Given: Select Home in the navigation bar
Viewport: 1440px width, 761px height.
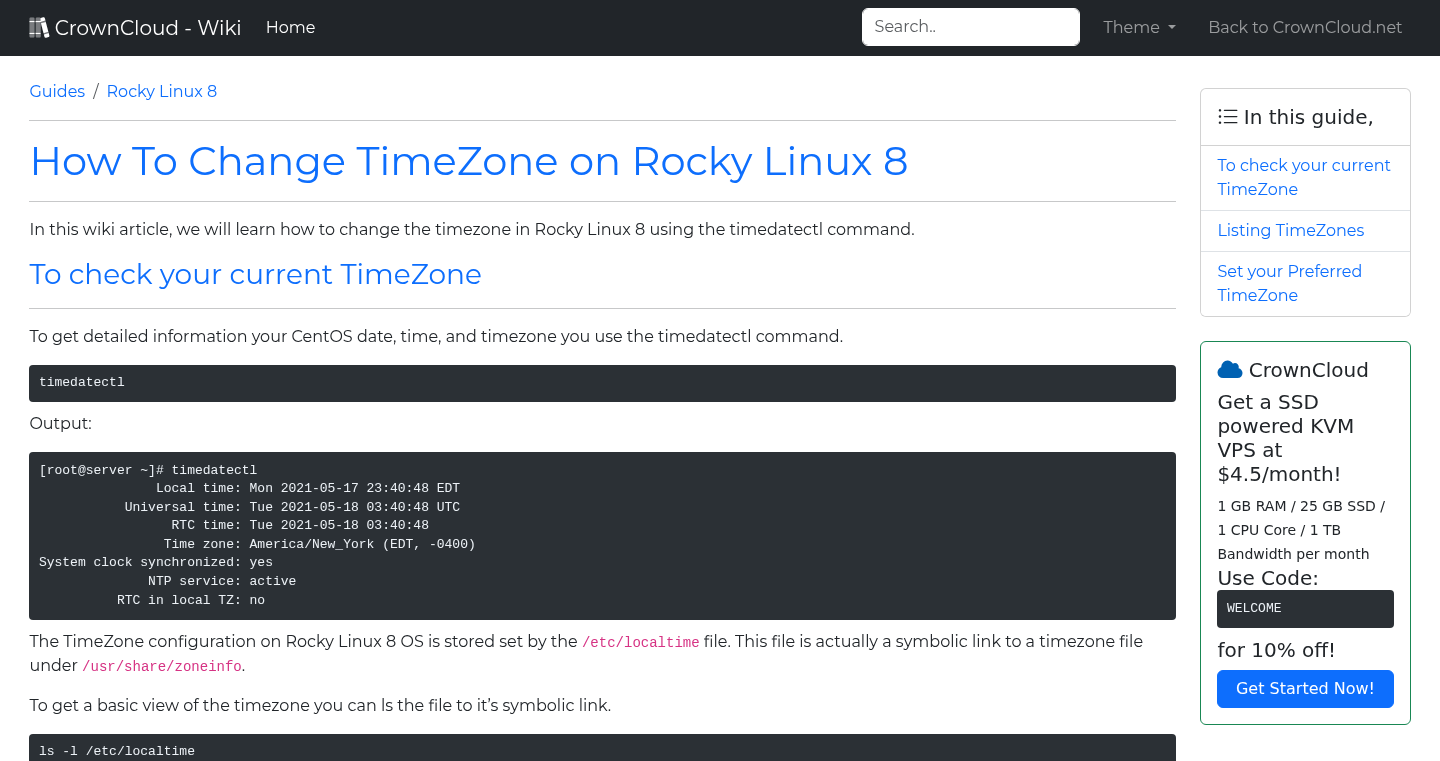Looking at the screenshot, I should [290, 27].
